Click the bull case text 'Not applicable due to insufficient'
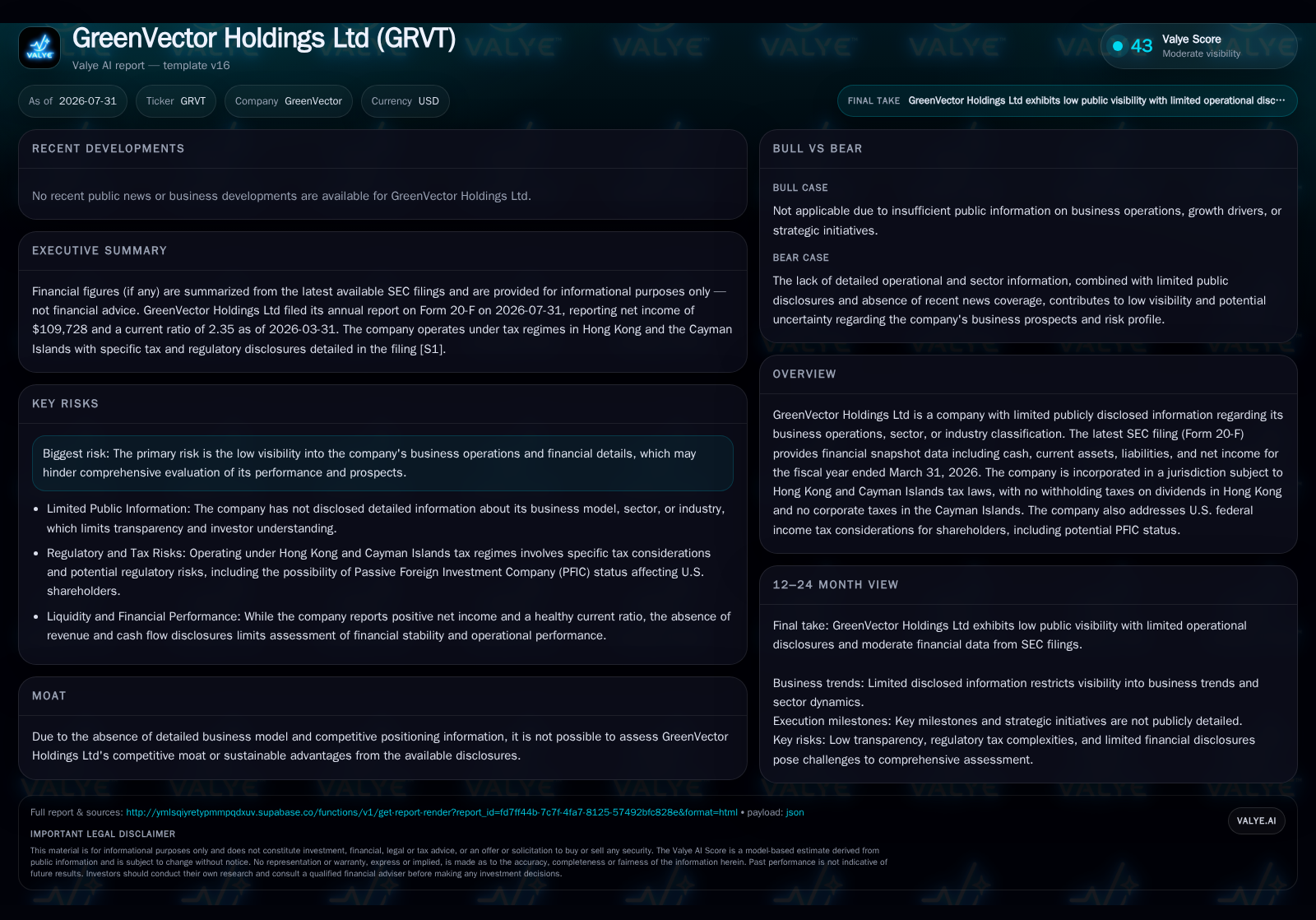 click(x=1027, y=221)
